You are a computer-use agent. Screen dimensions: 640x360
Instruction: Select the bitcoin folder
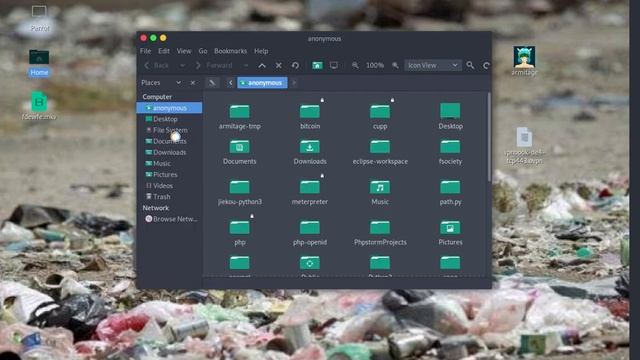click(x=310, y=116)
